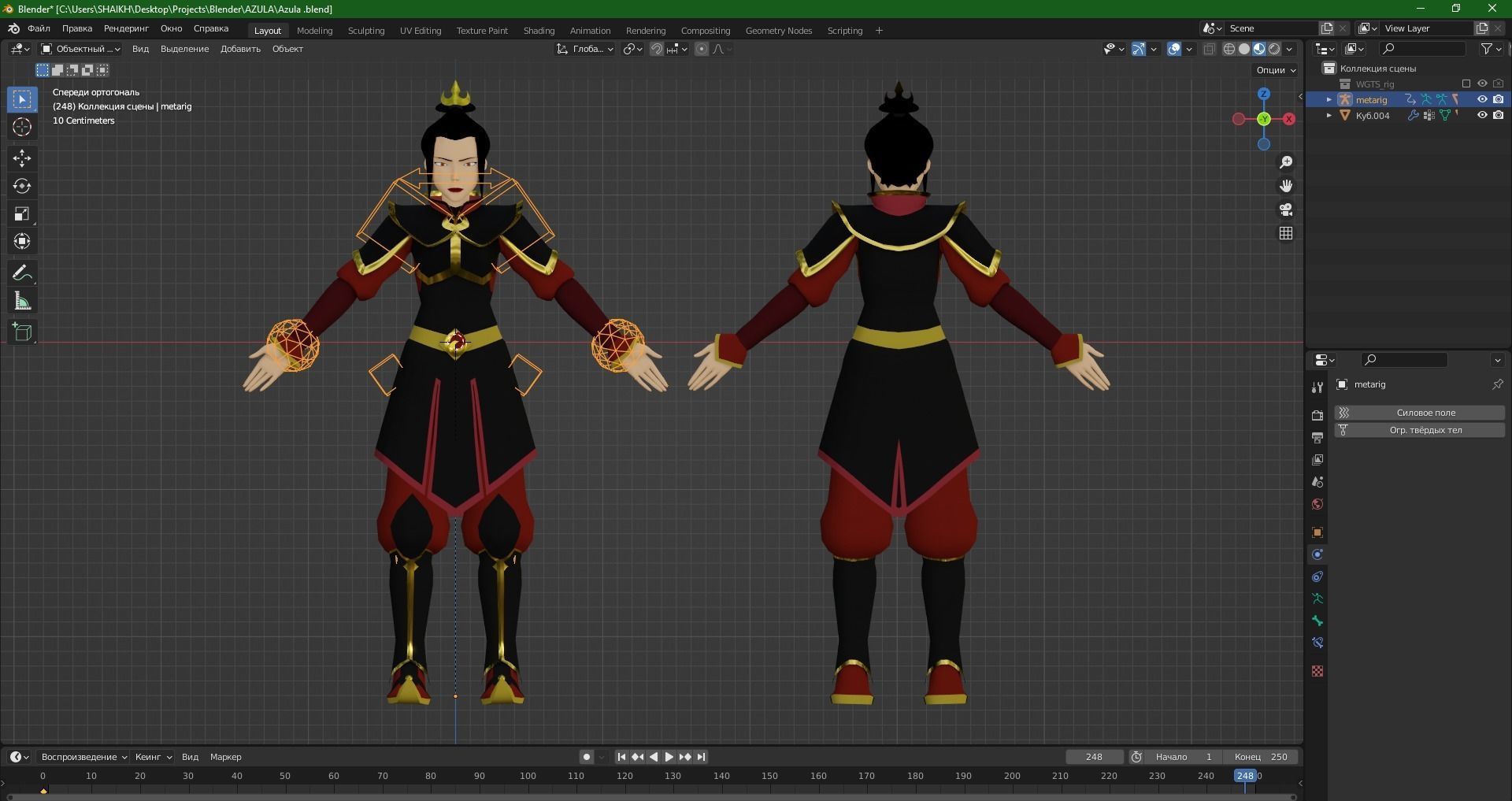Open the Правка menu
Image resolution: width=1512 pixels, height=801 pixels.
click(x=77, y=28)
